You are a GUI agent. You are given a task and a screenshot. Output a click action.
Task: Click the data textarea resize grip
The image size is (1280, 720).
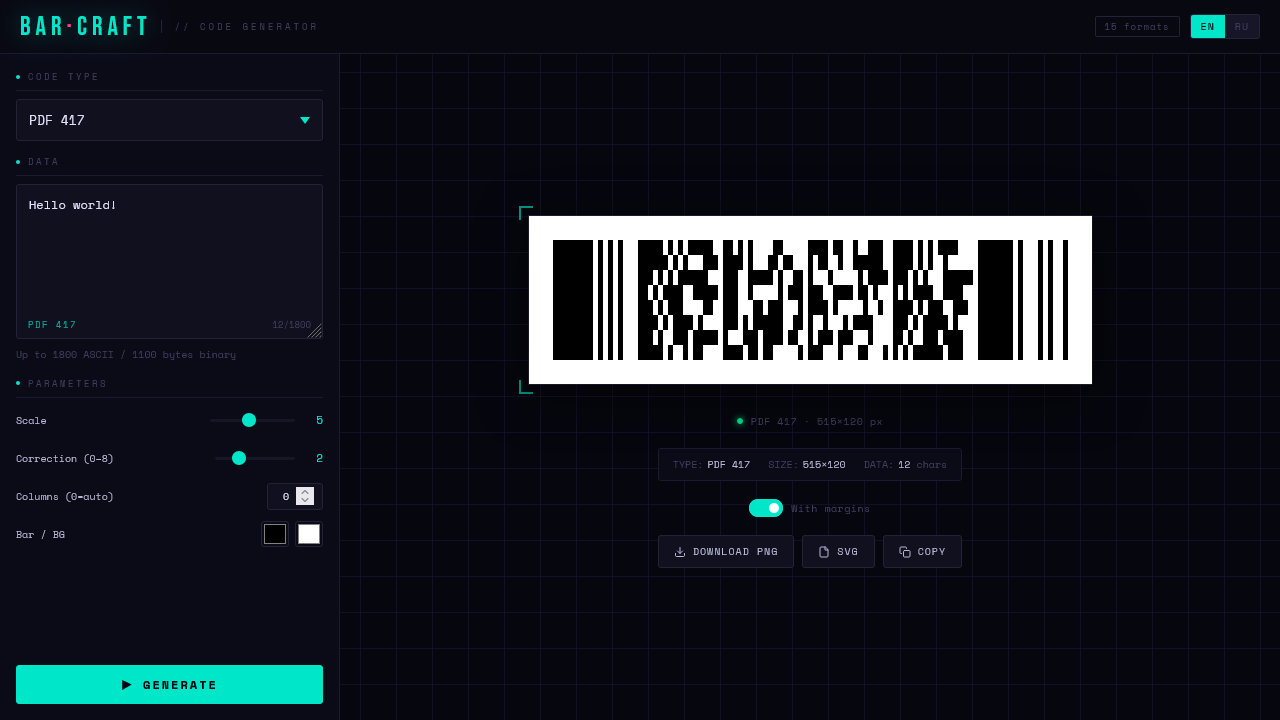click(314, 331)
